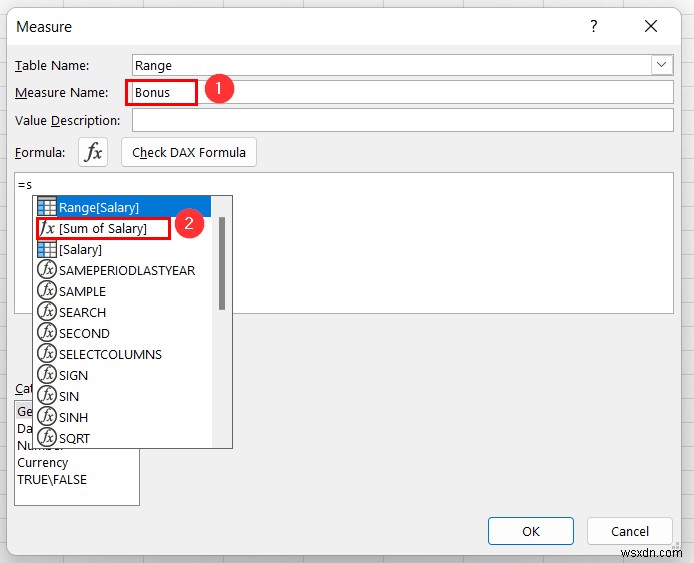Expand the Table Name dropdown arrow
694x563 pixels.
pos(662,65)
